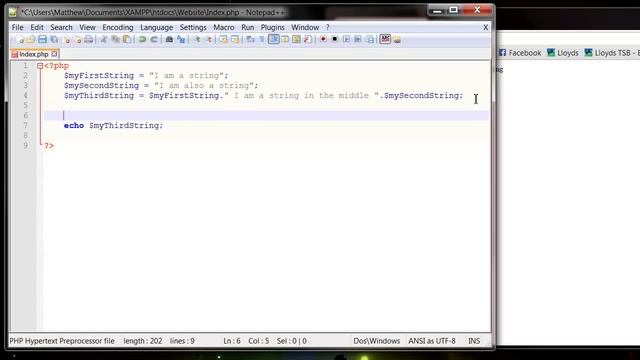Close document using menu bar X

pyautogui.click(x=486, y=27)
